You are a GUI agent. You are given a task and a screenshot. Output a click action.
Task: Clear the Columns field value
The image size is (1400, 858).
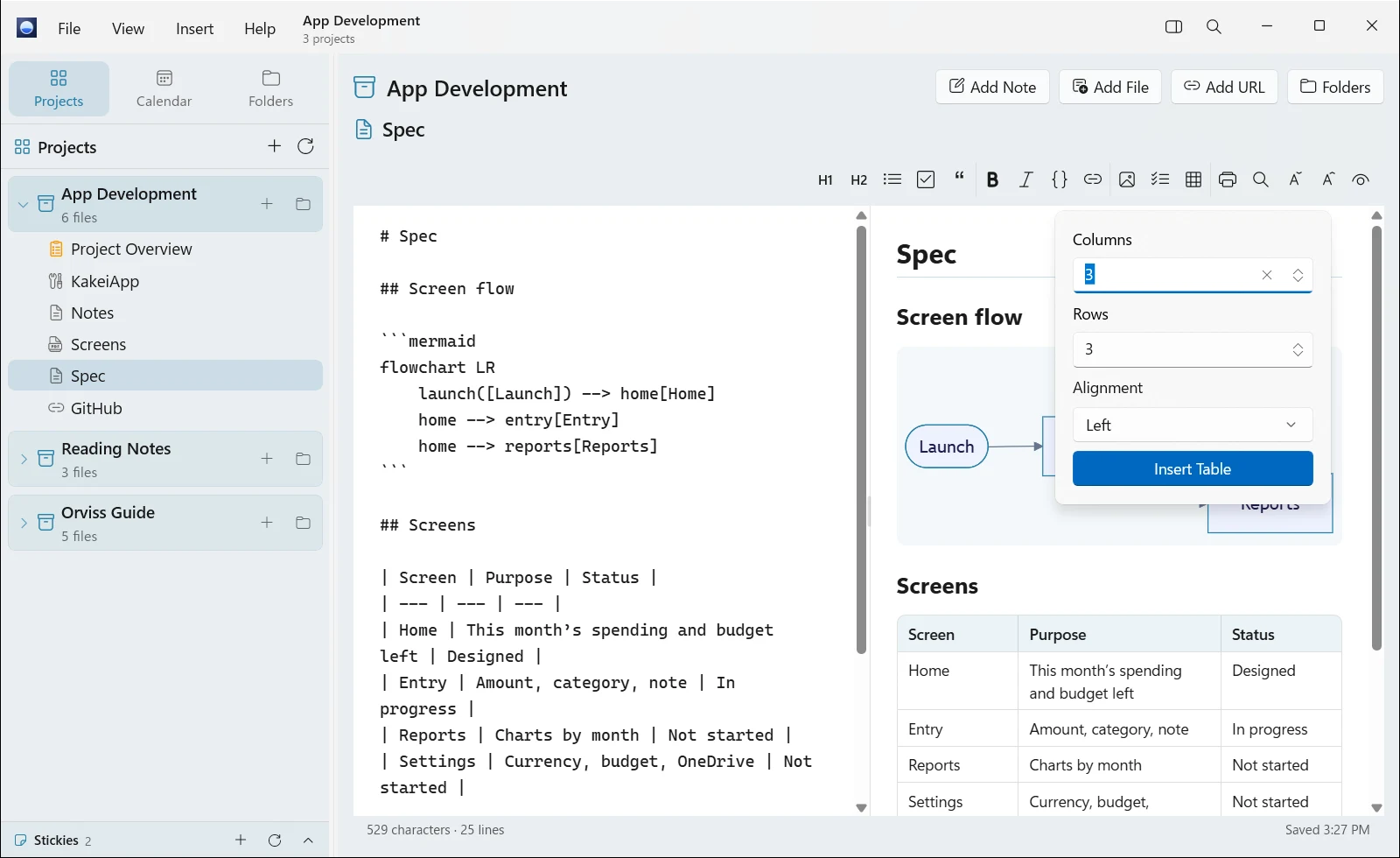pos(1267,275)
